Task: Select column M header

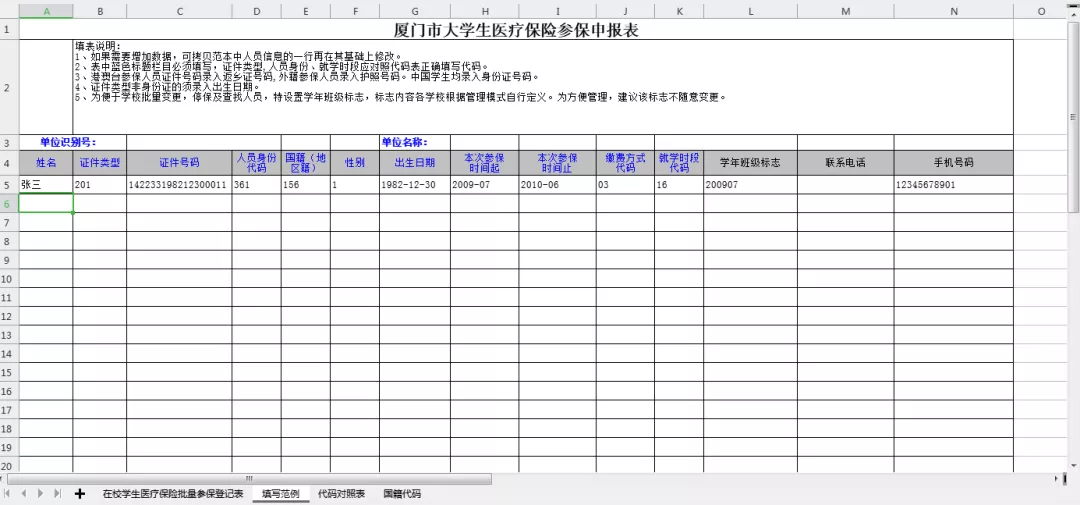Action: tap(846, 11)
